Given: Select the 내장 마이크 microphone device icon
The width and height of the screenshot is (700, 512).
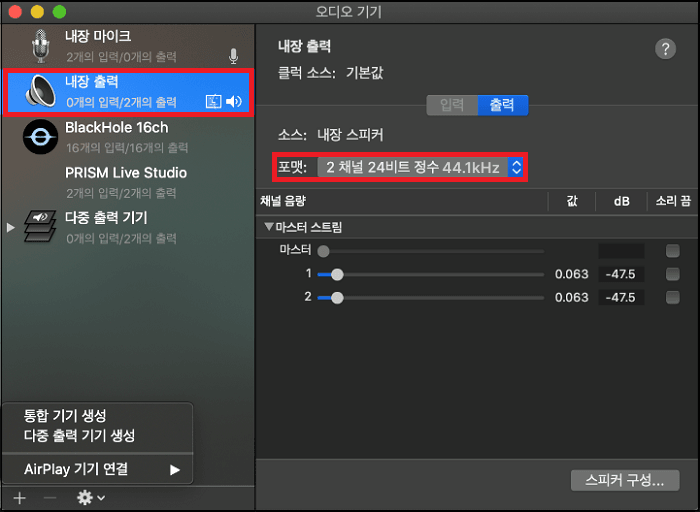Looking at the screenshot, I should 40,46.
